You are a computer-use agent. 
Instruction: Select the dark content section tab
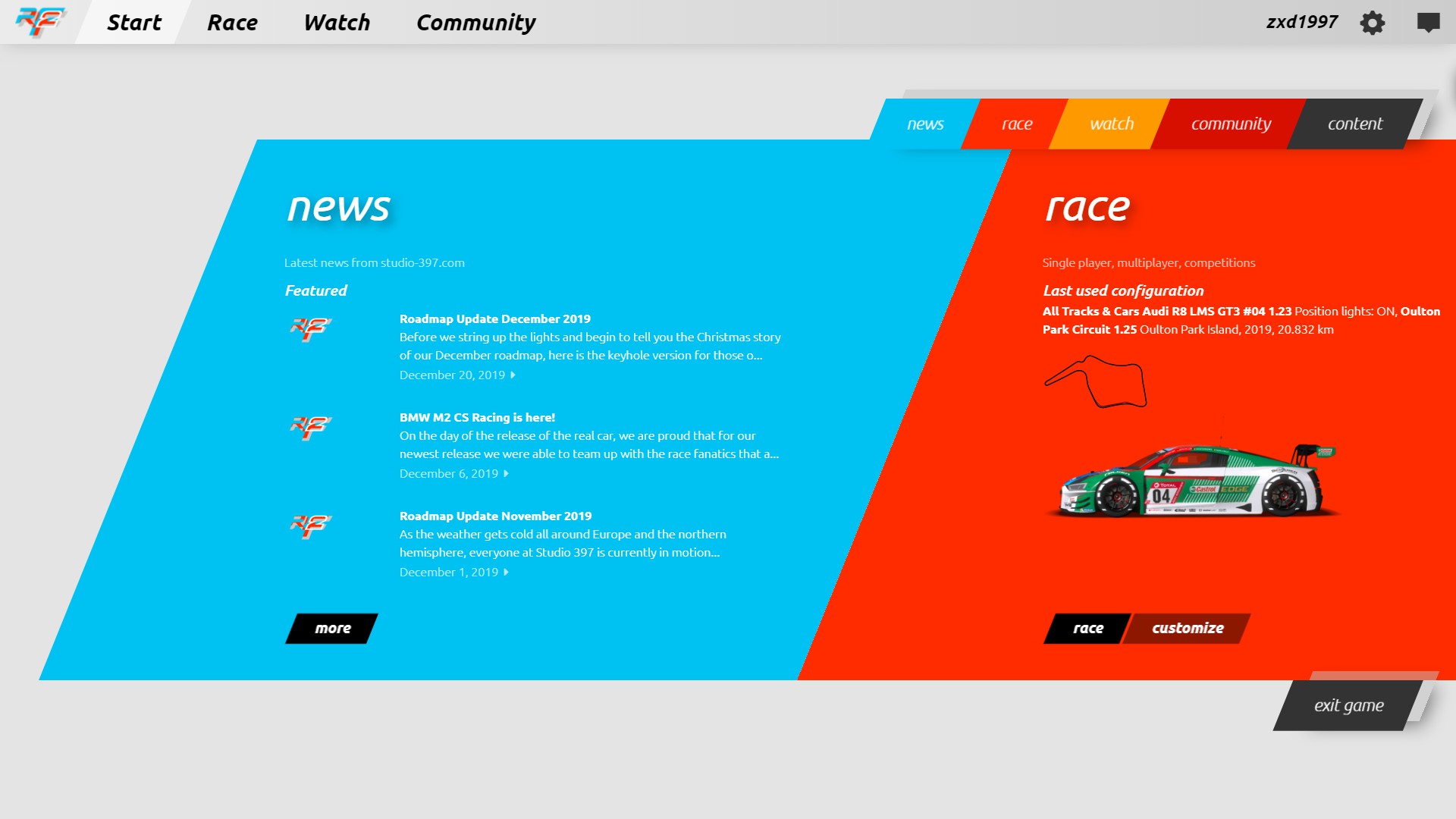[x=1355, y=124]
